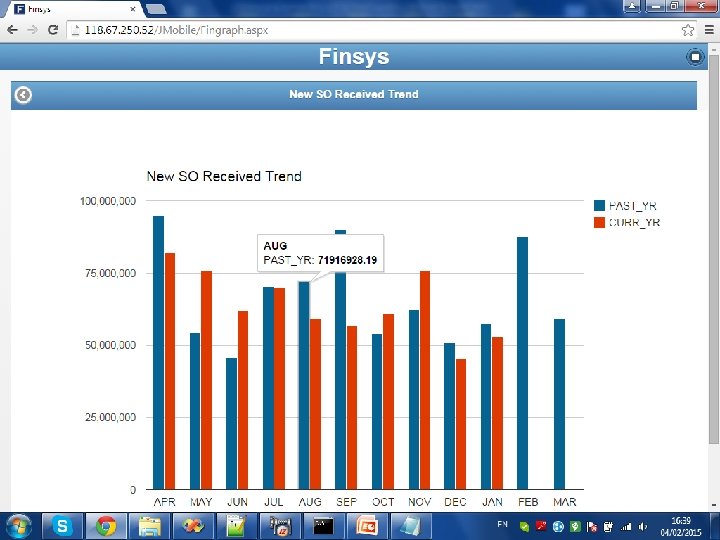Switch to Chrome in the taskbar
This screenshot has width=720, height=540.
pos(106,526)
